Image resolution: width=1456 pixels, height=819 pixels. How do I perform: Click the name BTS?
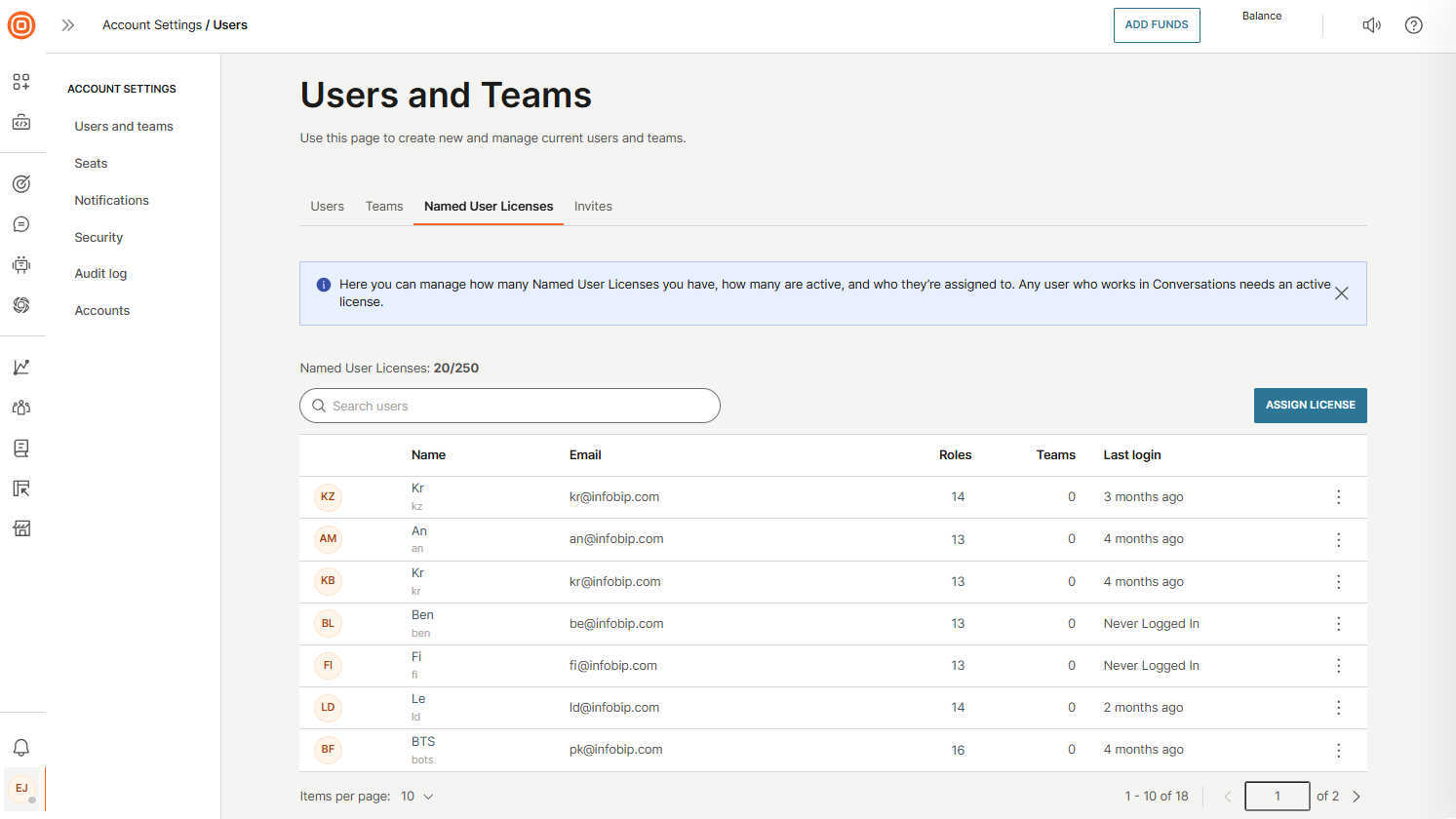coord(423,742)
